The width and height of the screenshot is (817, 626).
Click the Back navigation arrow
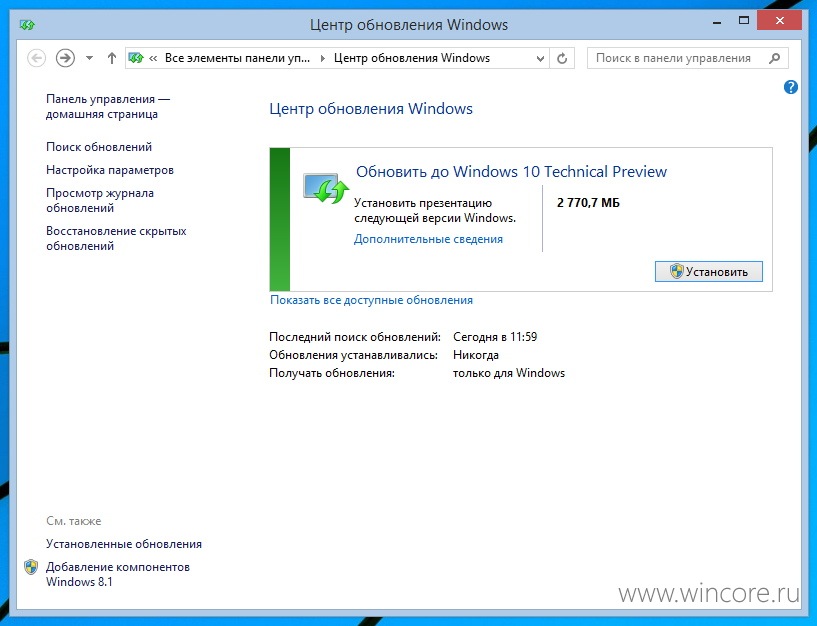36,58
